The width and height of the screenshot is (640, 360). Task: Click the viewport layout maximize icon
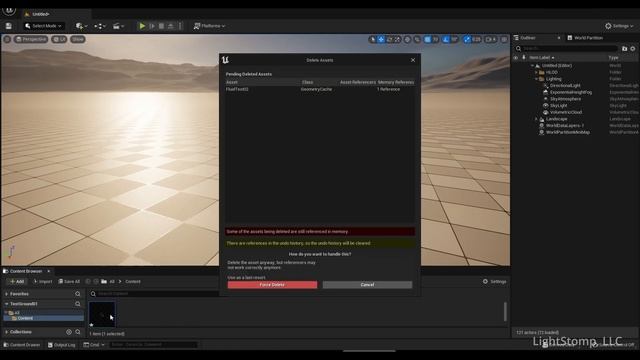coord(504,40)
